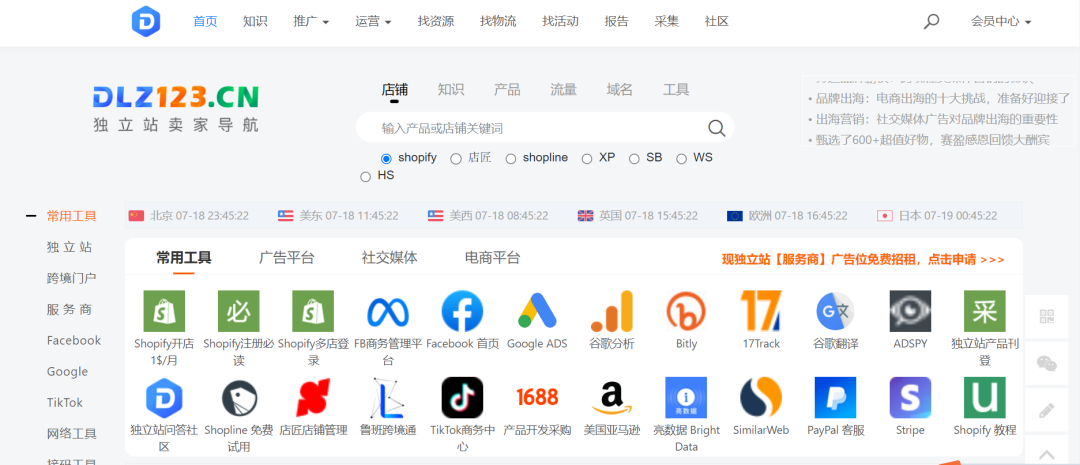Click the pencil edit side button
1080x465 pixels.
coord(1047,411)
